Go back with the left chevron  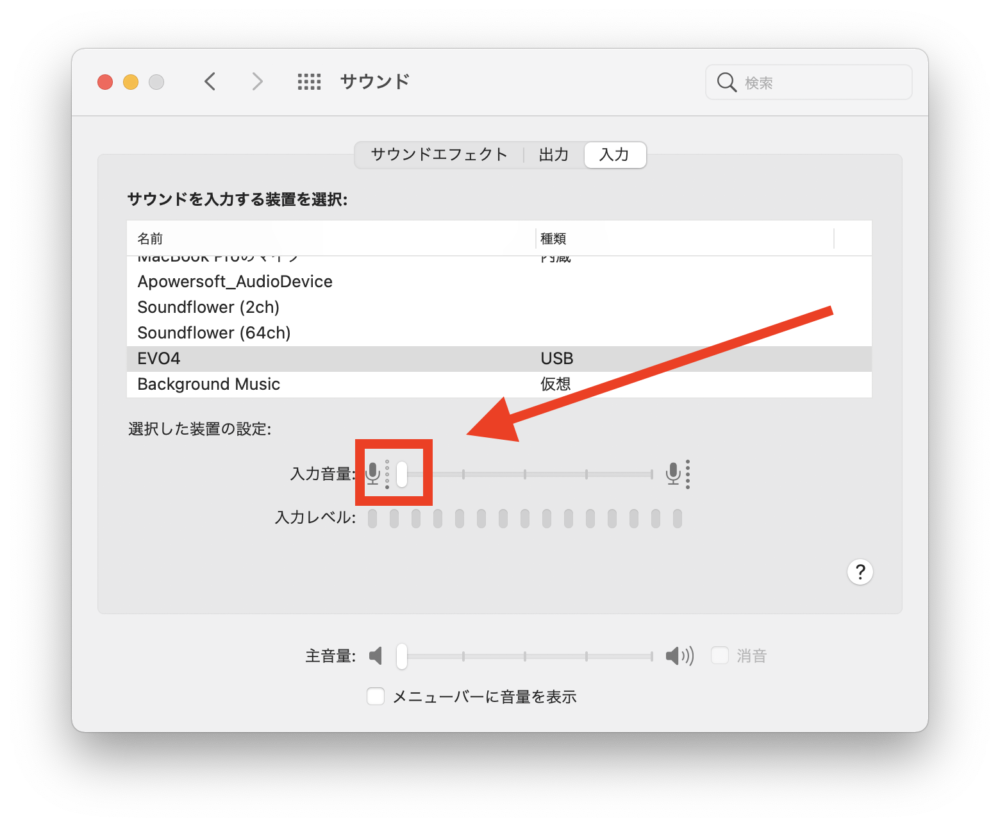[210, 82]
